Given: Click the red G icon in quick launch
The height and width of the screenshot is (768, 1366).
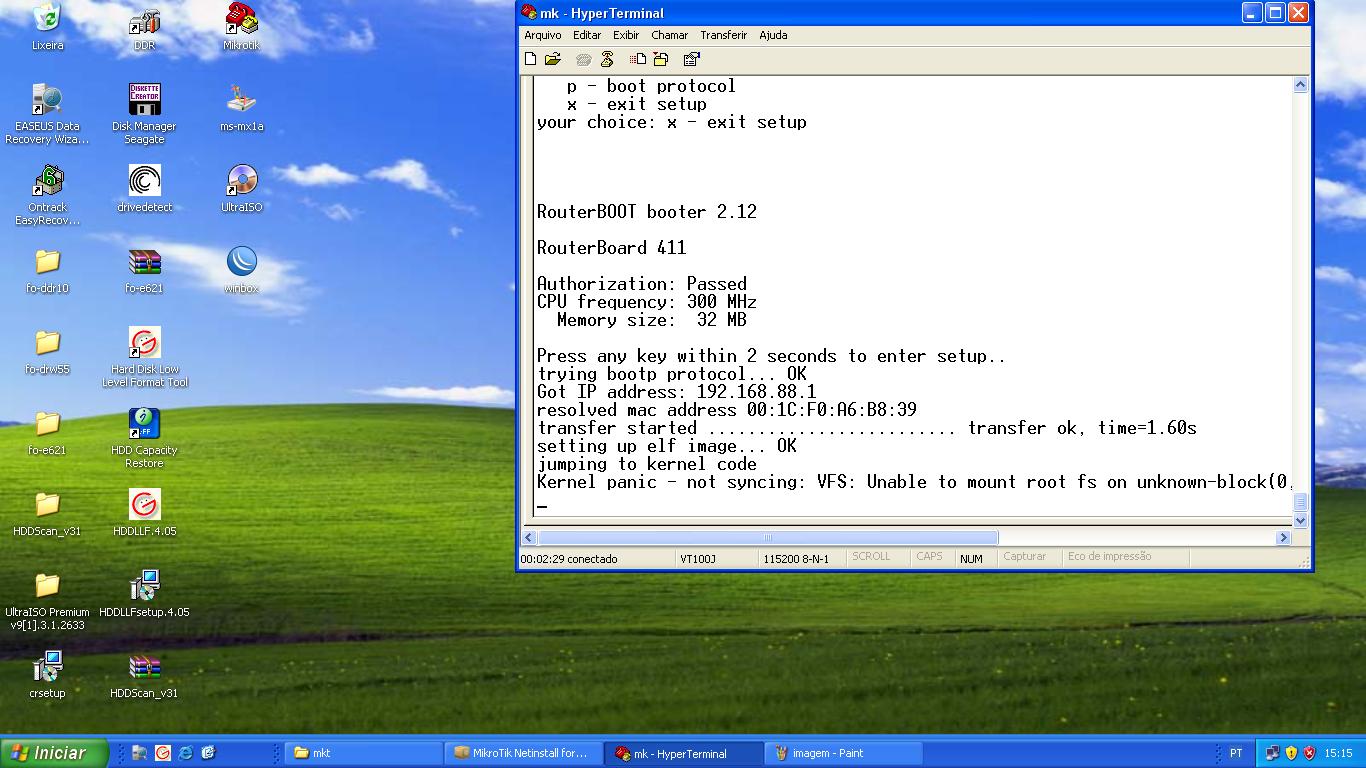Looking at the screenshot, I should click(162, 753).
